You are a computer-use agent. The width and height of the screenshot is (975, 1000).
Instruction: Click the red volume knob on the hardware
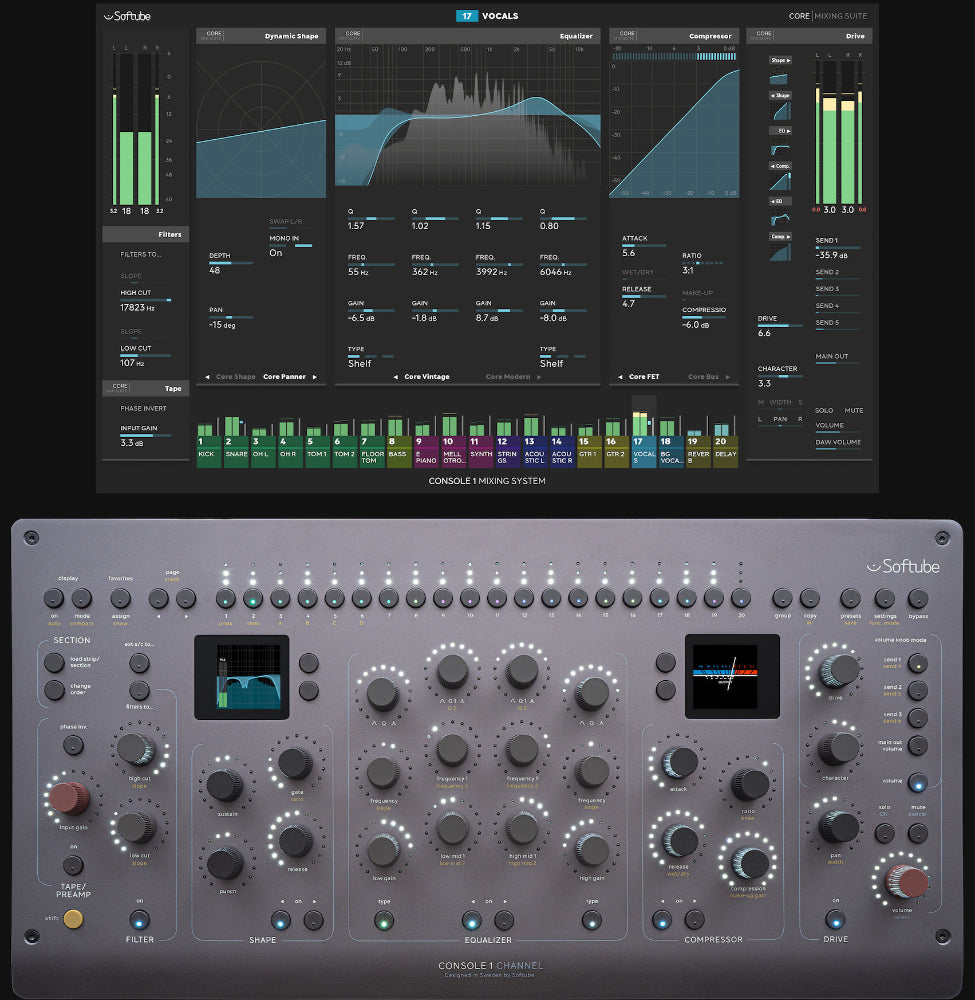click(x=909, y=880)
